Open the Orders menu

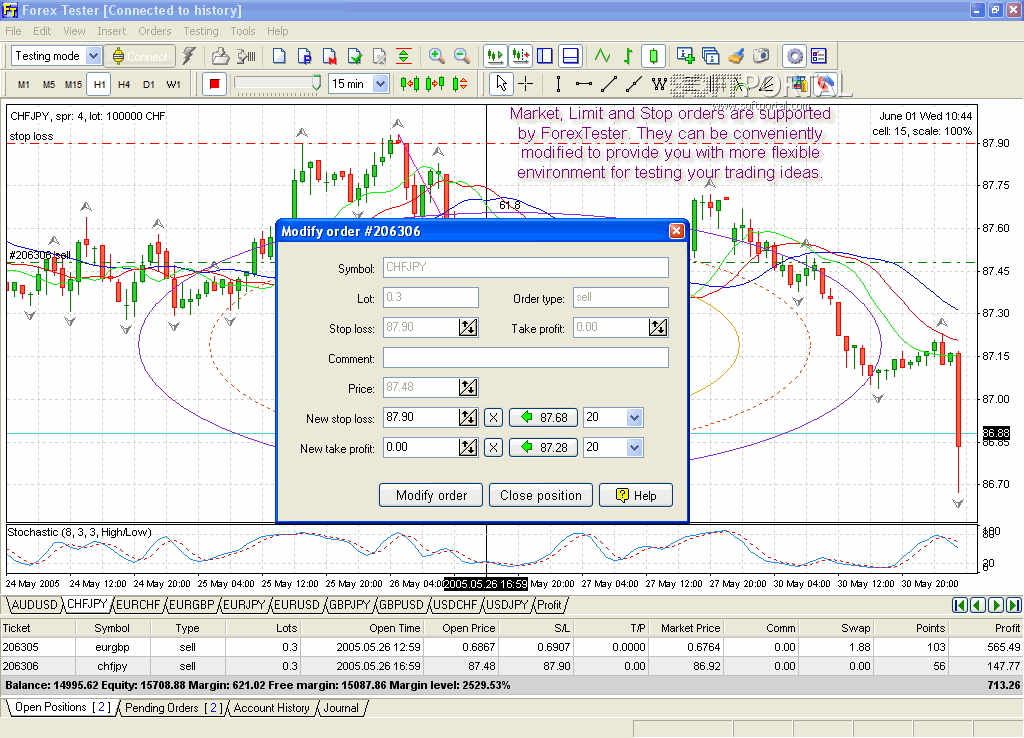tap(155, 31)
